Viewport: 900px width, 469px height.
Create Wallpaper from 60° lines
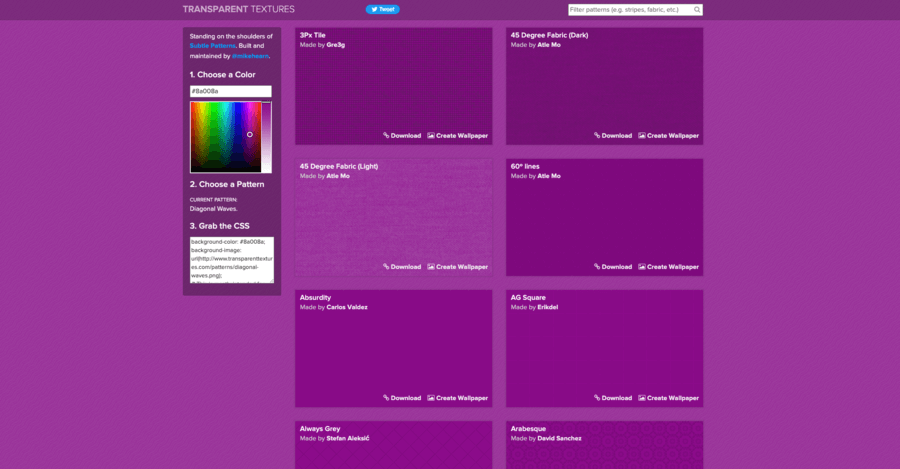[x=669, y=267]
